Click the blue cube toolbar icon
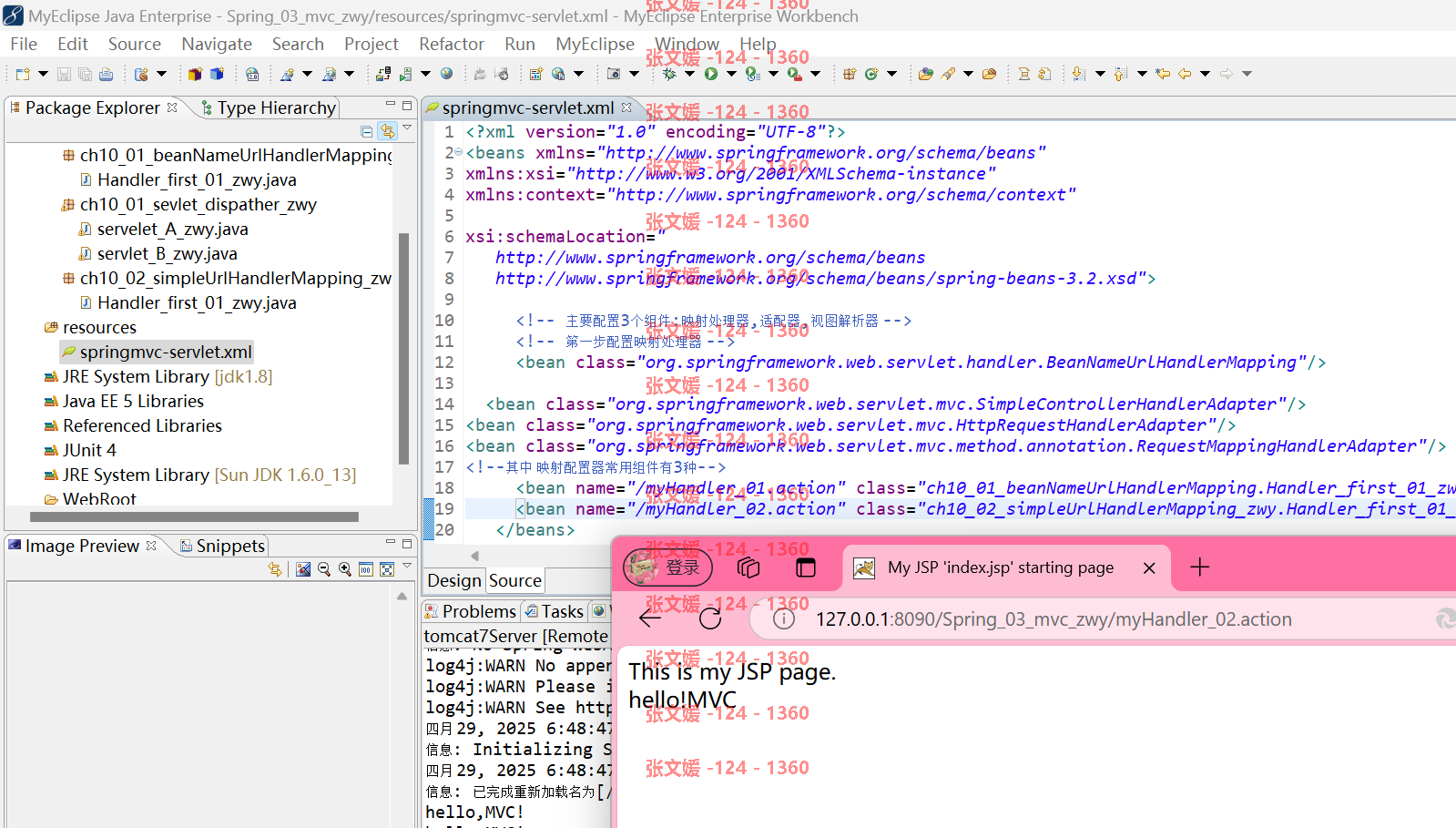 click(x=217, y=74)
